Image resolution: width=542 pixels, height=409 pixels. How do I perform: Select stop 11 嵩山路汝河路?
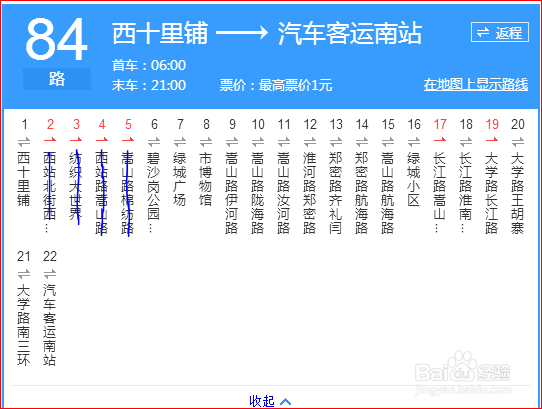pyautogui.click(x=284, y=193)
